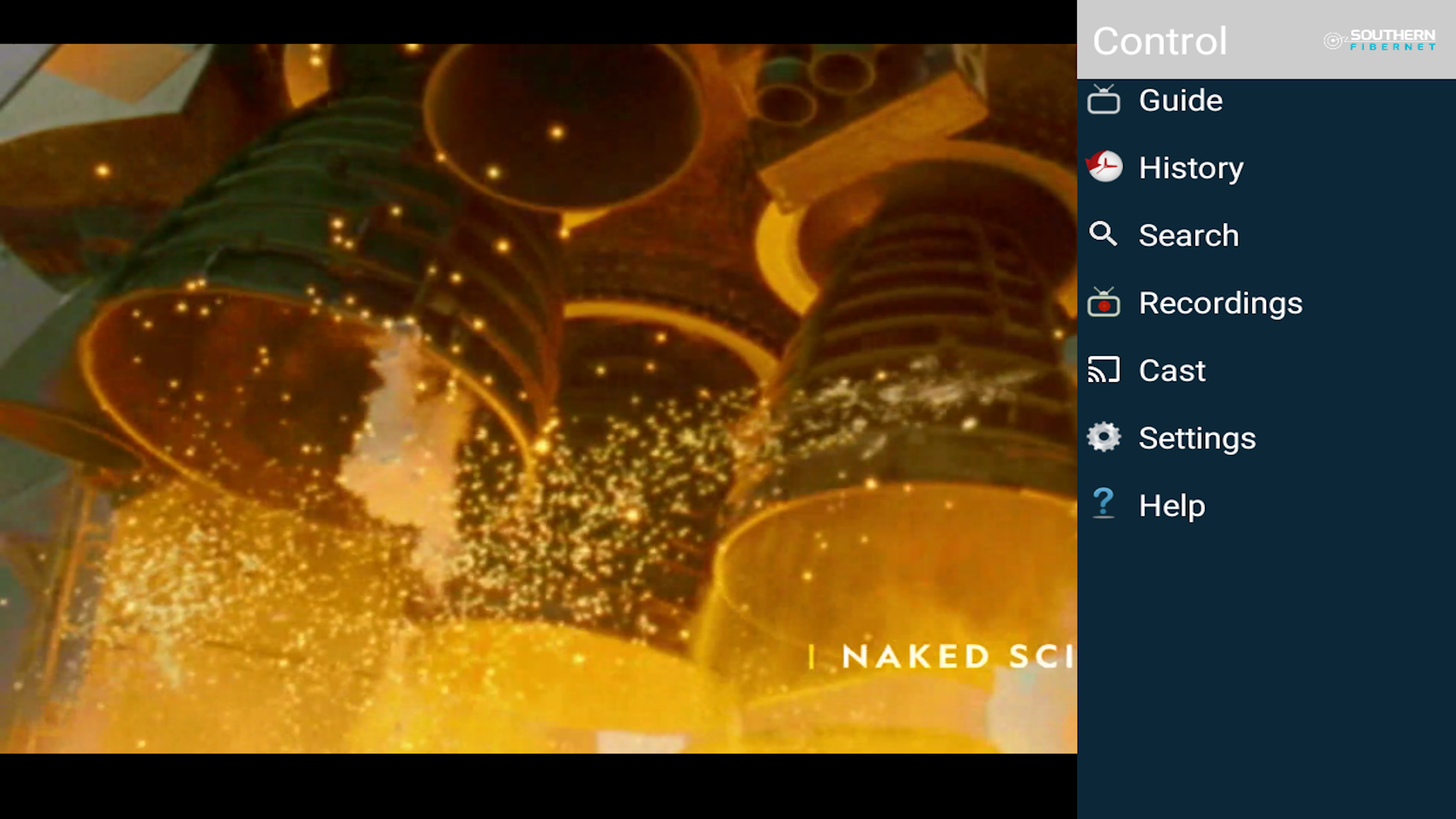Click the Southern Fibernet logo
The width and height of the screenshot is (1456, 819).
(x=1380, y=40)
